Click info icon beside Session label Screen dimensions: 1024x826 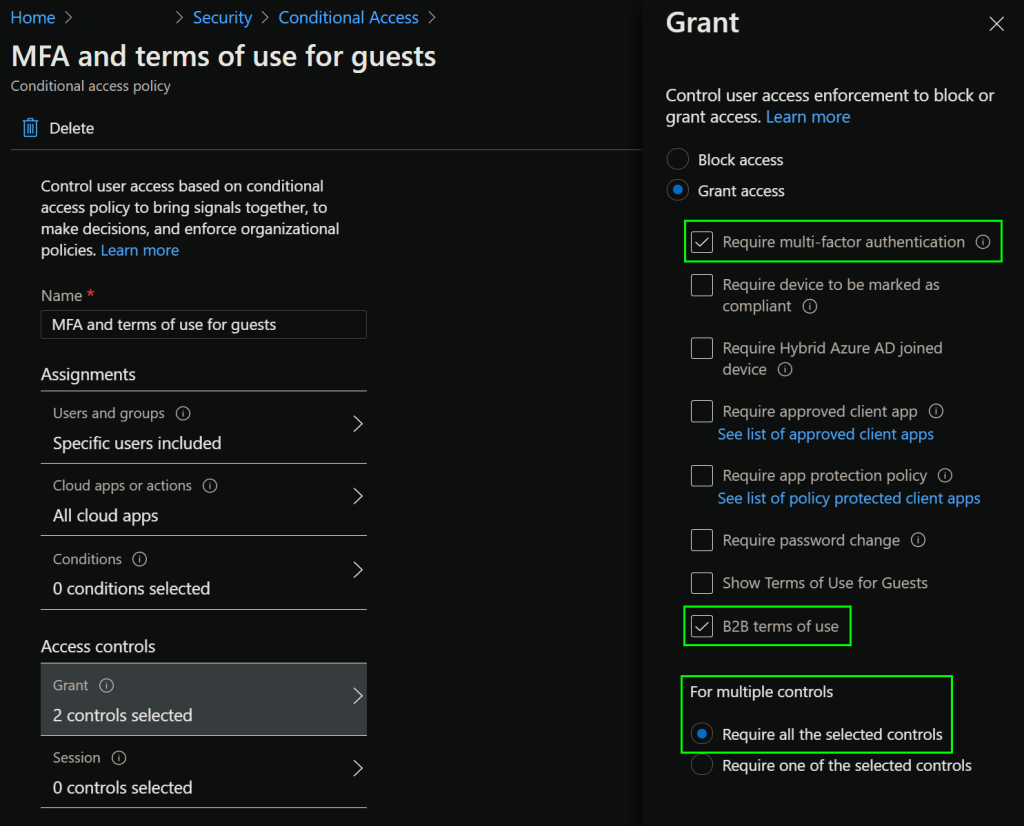pyautogui.click(x=119, y=758)
